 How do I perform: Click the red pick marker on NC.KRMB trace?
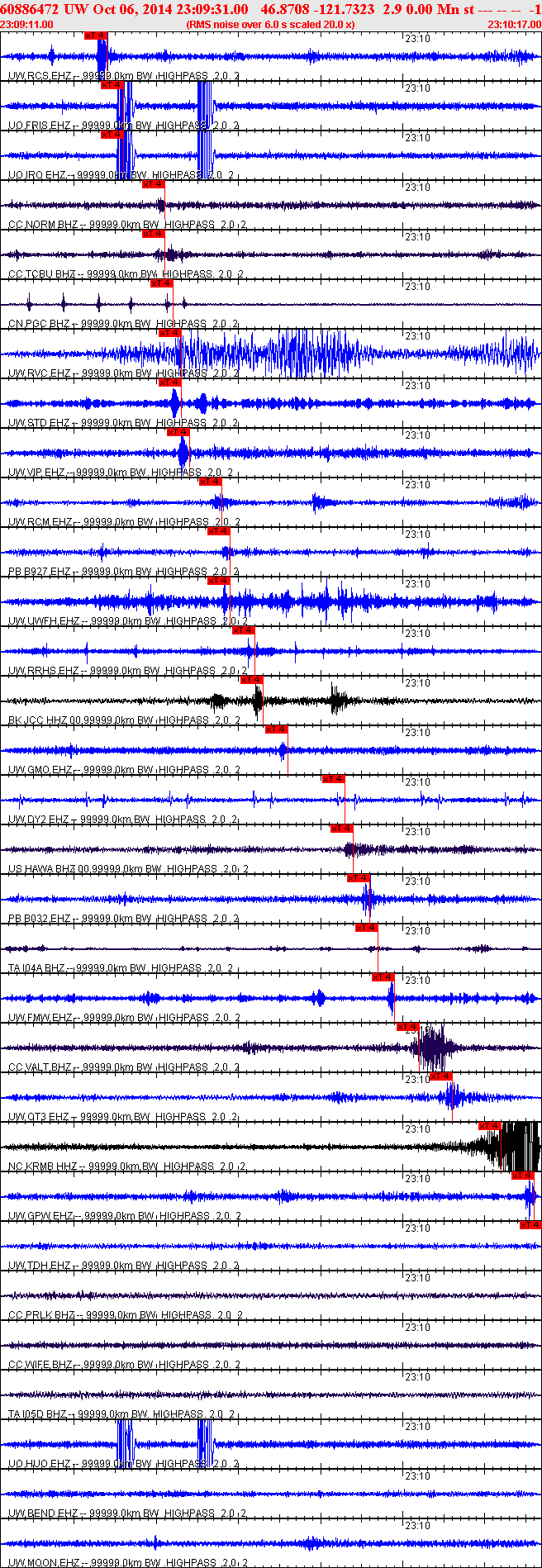click(490, 1126)
